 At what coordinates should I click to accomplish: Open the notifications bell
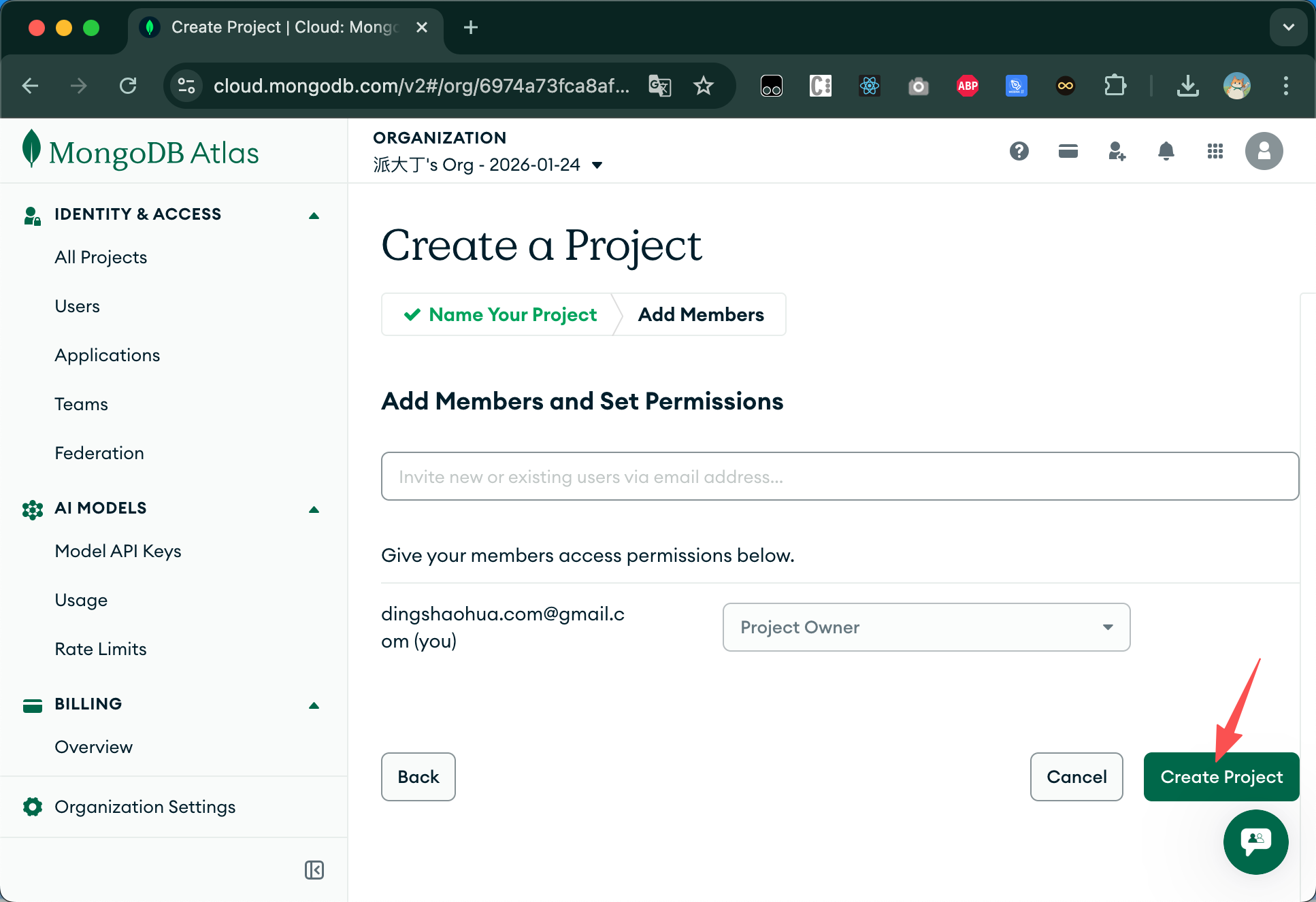(1166, 151)
